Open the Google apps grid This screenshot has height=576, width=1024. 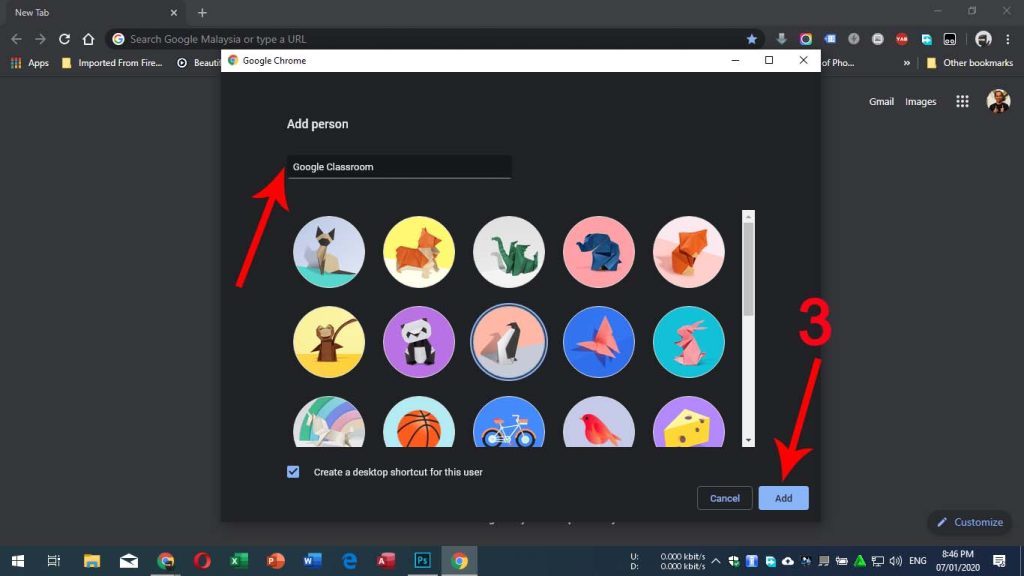pos(962,101)
